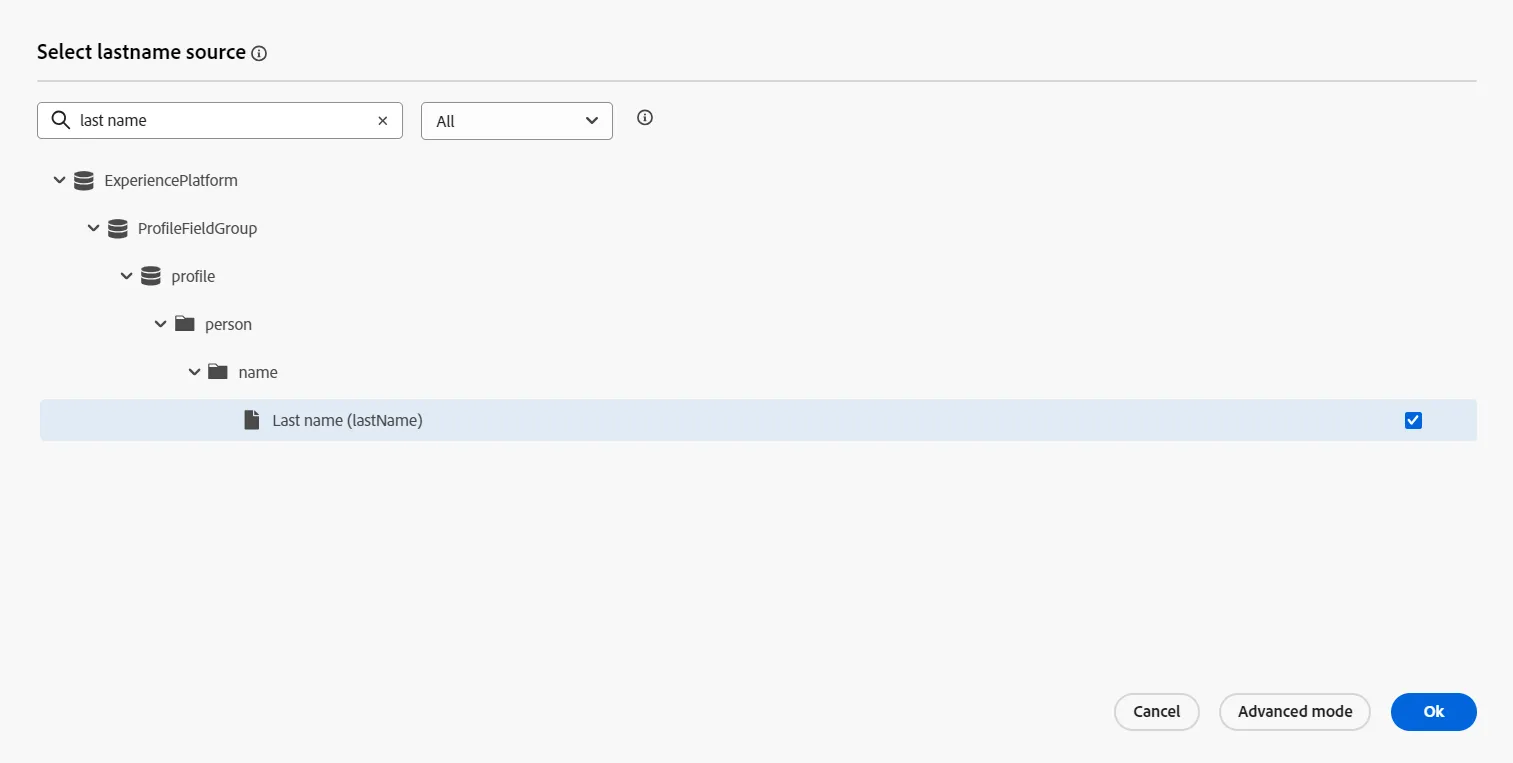Click the "Select lastname source" heading
The height and width of the screenshot is (763, 1513).
(x=141, y=52)
